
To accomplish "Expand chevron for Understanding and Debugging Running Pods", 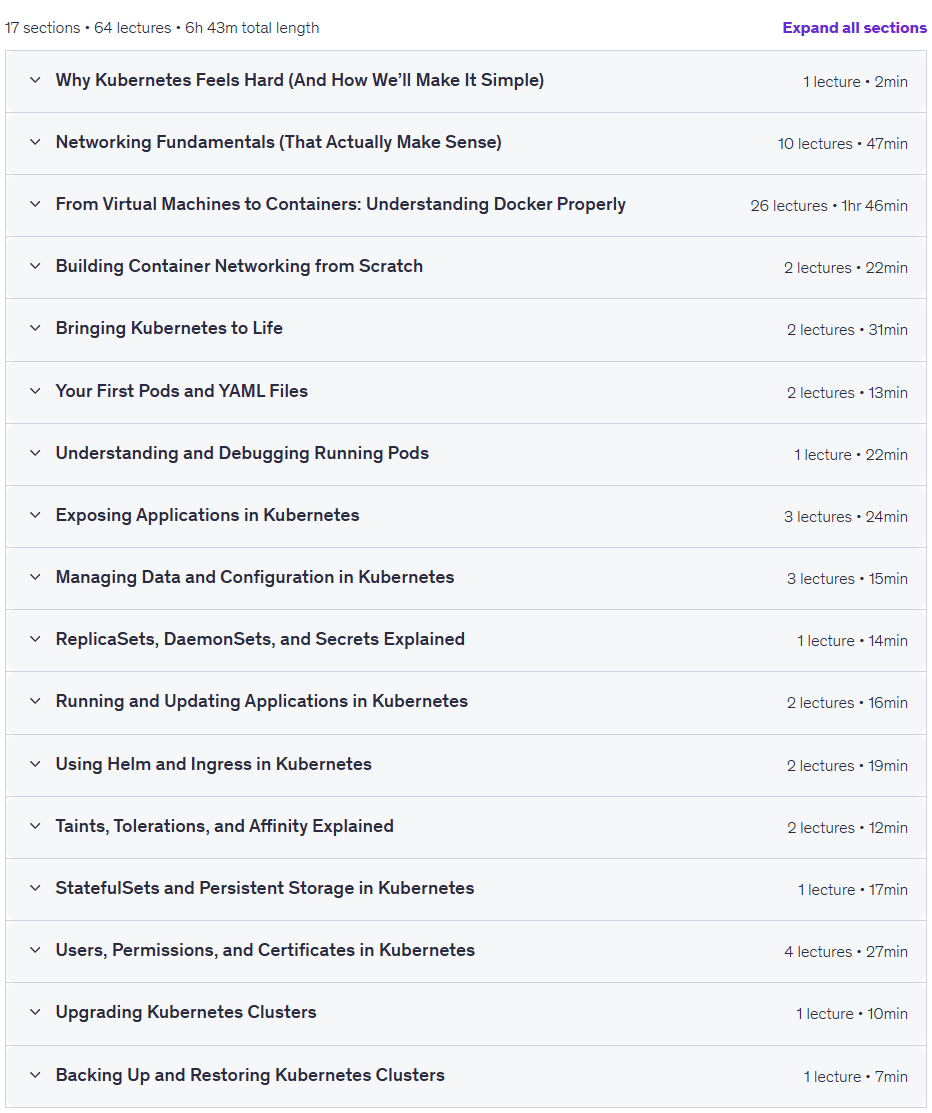I will tap(35, 453).
